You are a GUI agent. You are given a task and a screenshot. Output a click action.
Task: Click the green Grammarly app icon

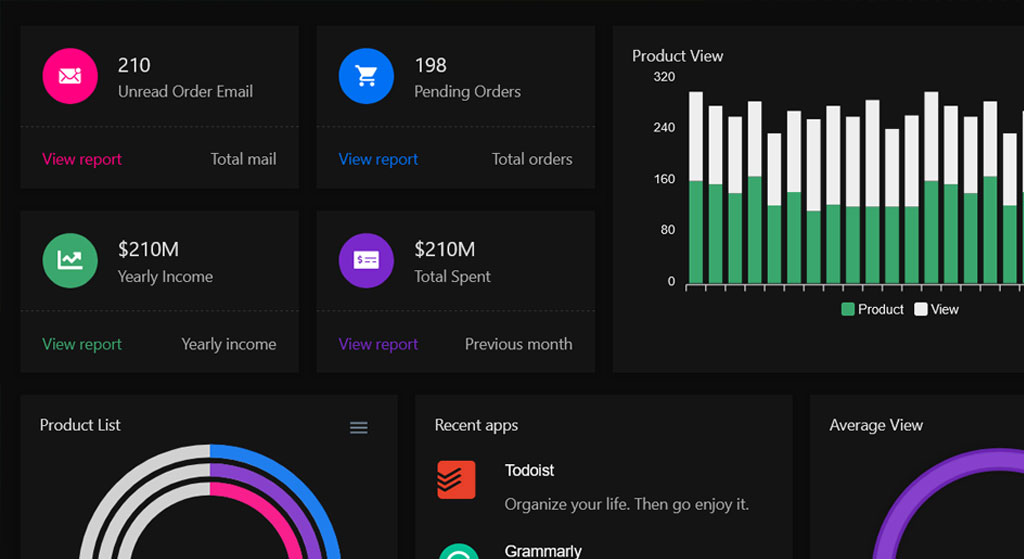point(458,552)
